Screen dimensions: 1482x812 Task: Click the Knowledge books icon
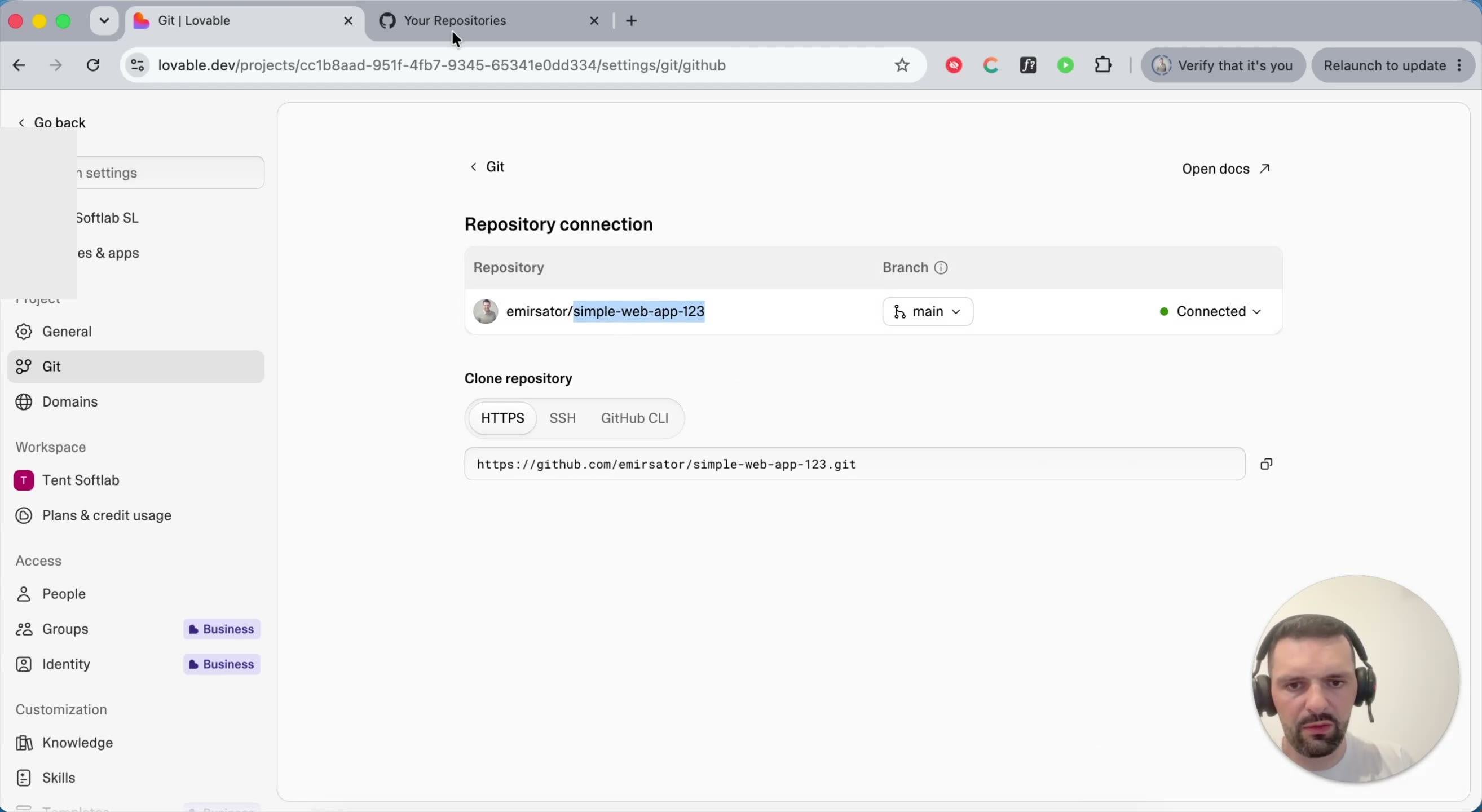(24, 743)
